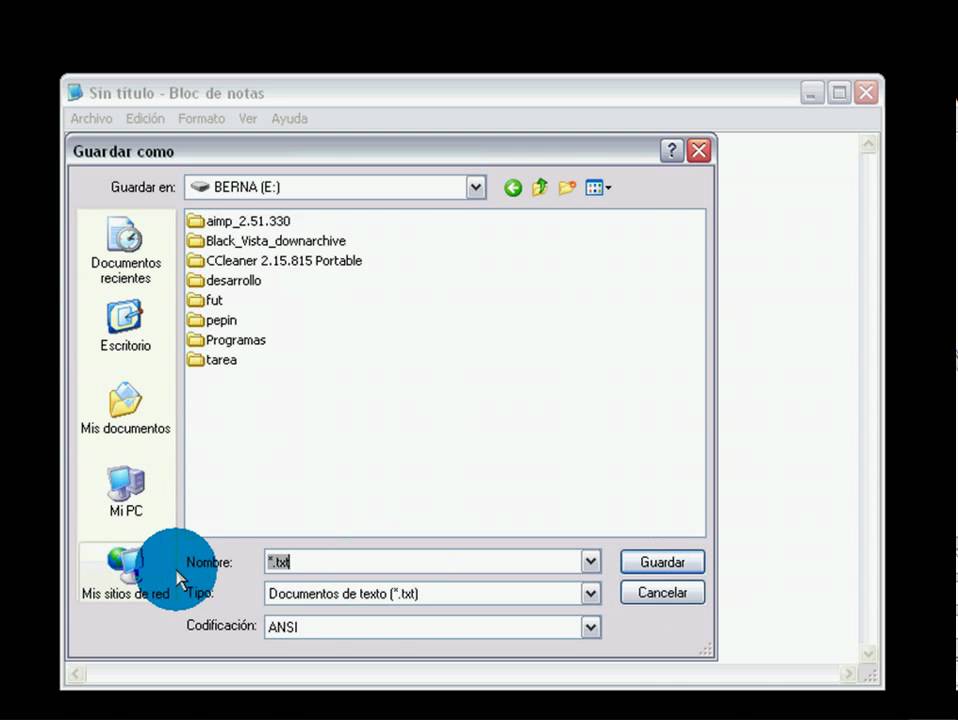The height and width of the screenshot is (720, 958).
Task: Click the Guardar button
Action: click(662, 562)
